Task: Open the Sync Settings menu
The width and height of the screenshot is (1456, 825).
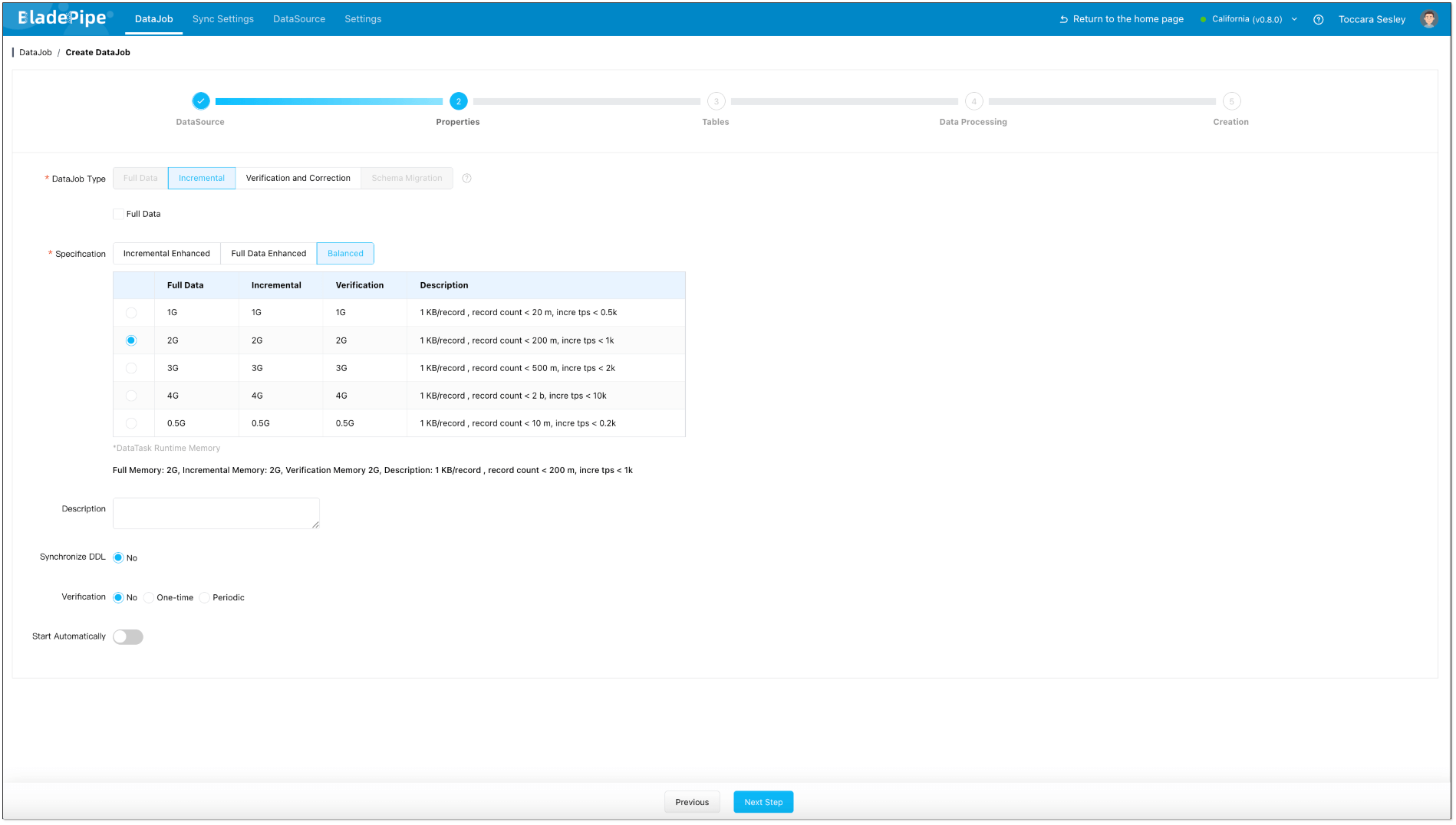Action: pyautogui.click(x=222, y=19)
